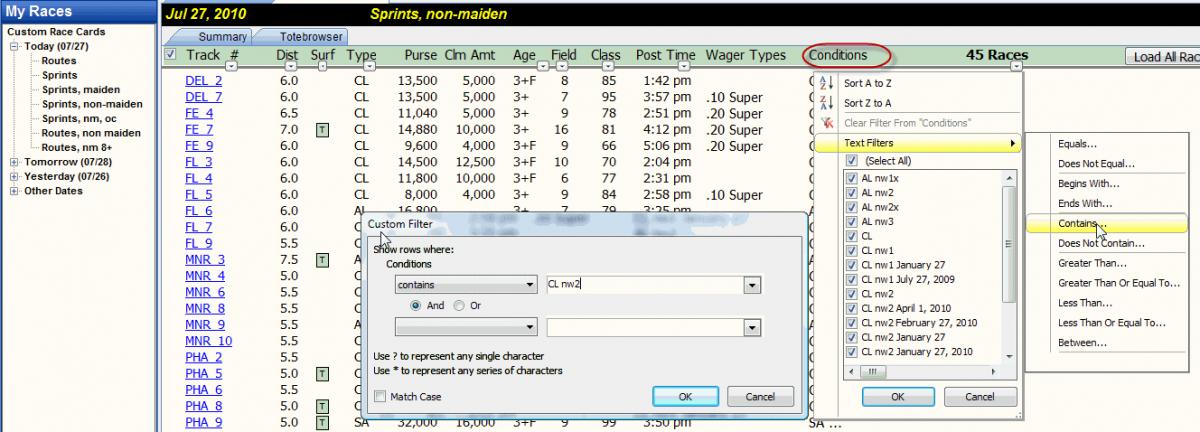Image resolution: width=1200 pixels, height=432 pixels.
Task: Open the Text Filters submenu
Action: click(x=918, y=143)
